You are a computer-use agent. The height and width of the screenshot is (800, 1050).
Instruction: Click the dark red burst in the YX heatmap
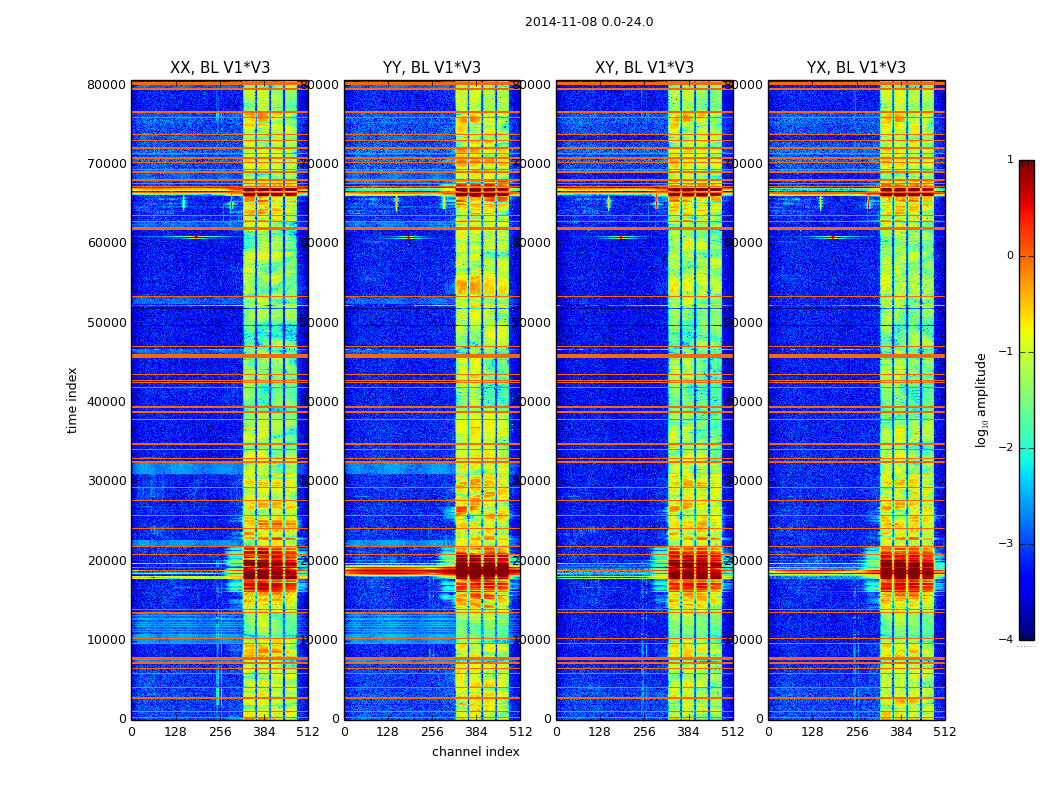(907, 564)
